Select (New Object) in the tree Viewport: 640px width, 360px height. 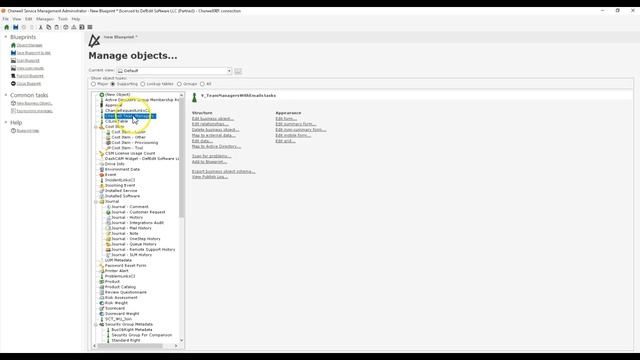tap(118, 94)
